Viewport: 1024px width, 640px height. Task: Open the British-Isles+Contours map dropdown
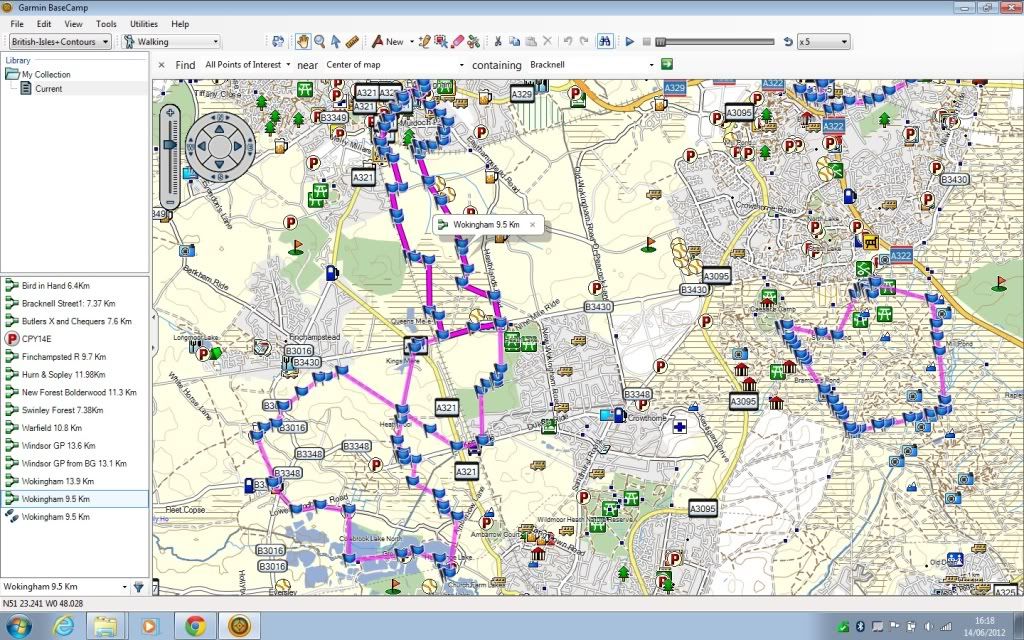[x=60, y=42]
